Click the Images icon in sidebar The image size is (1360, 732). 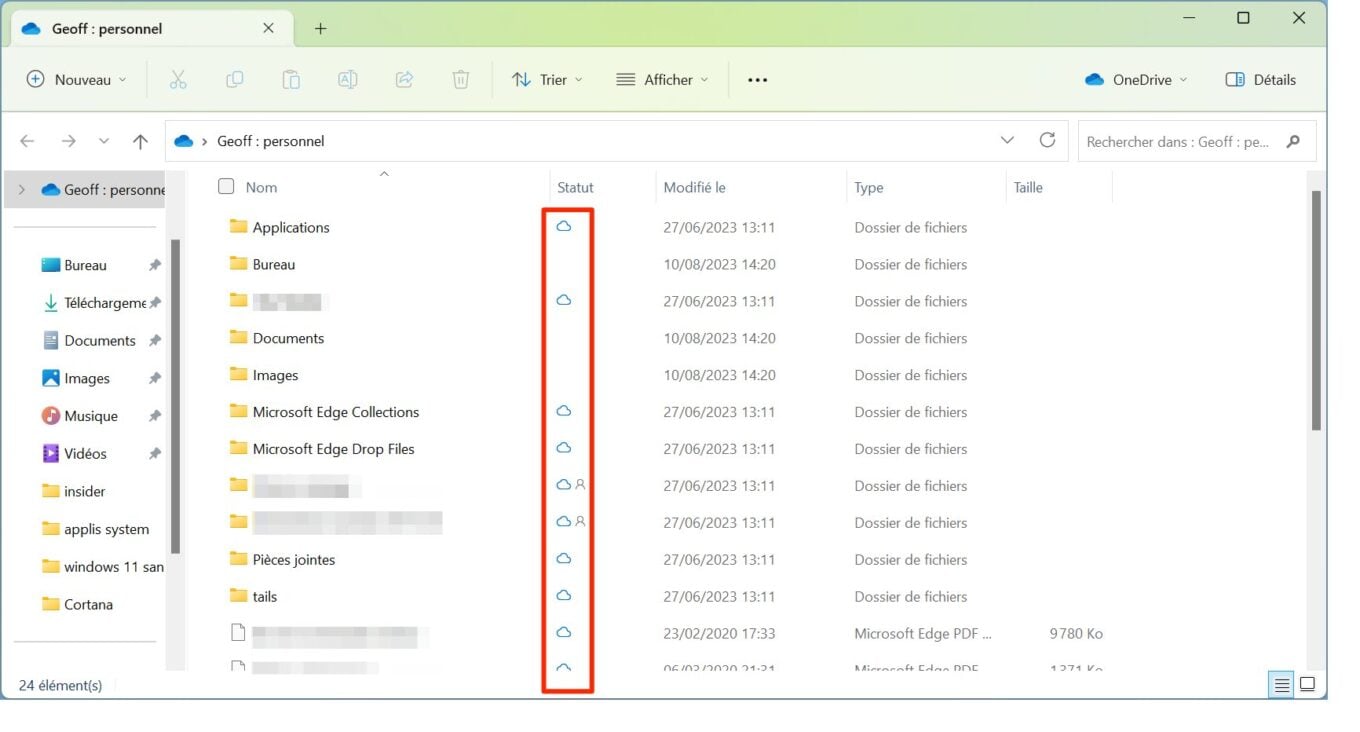(50, 378)
